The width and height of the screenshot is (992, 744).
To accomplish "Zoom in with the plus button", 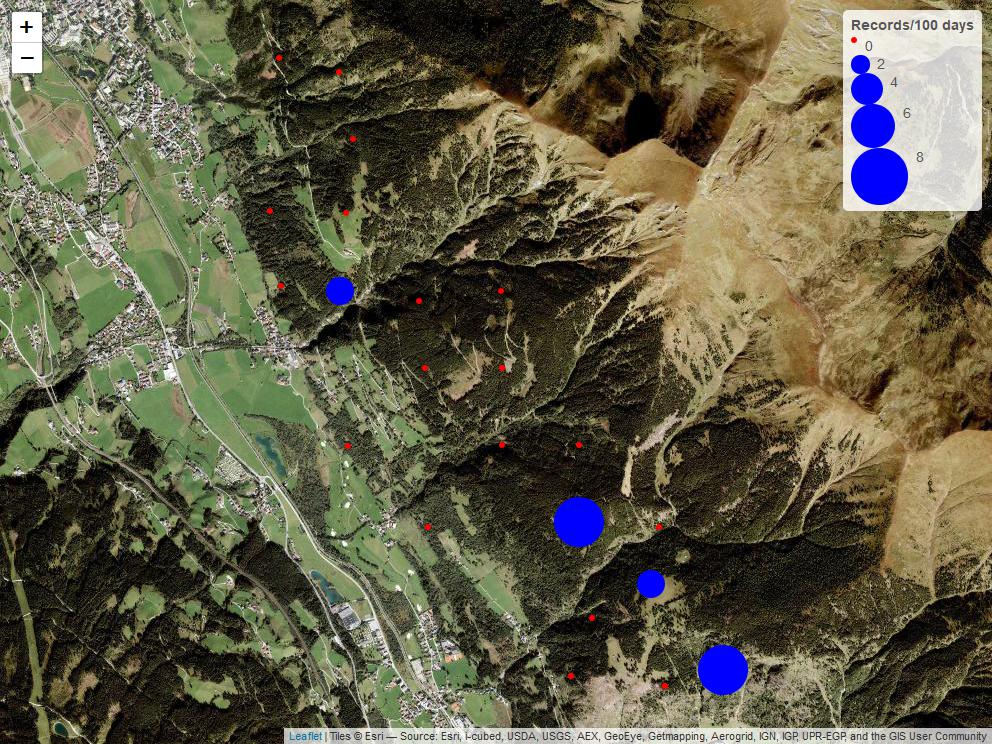I will [x=27, y=28].
